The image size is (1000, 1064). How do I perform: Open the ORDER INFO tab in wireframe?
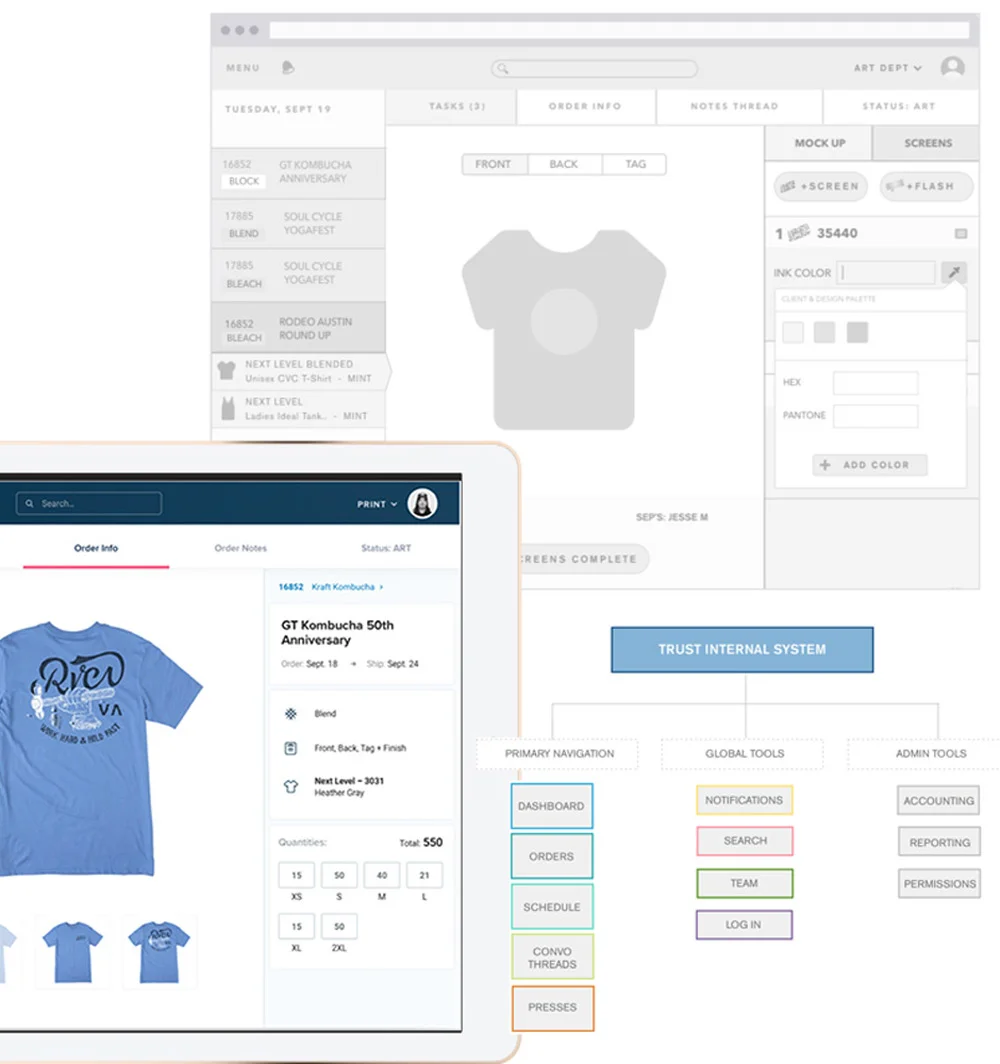tap(585, 107)
